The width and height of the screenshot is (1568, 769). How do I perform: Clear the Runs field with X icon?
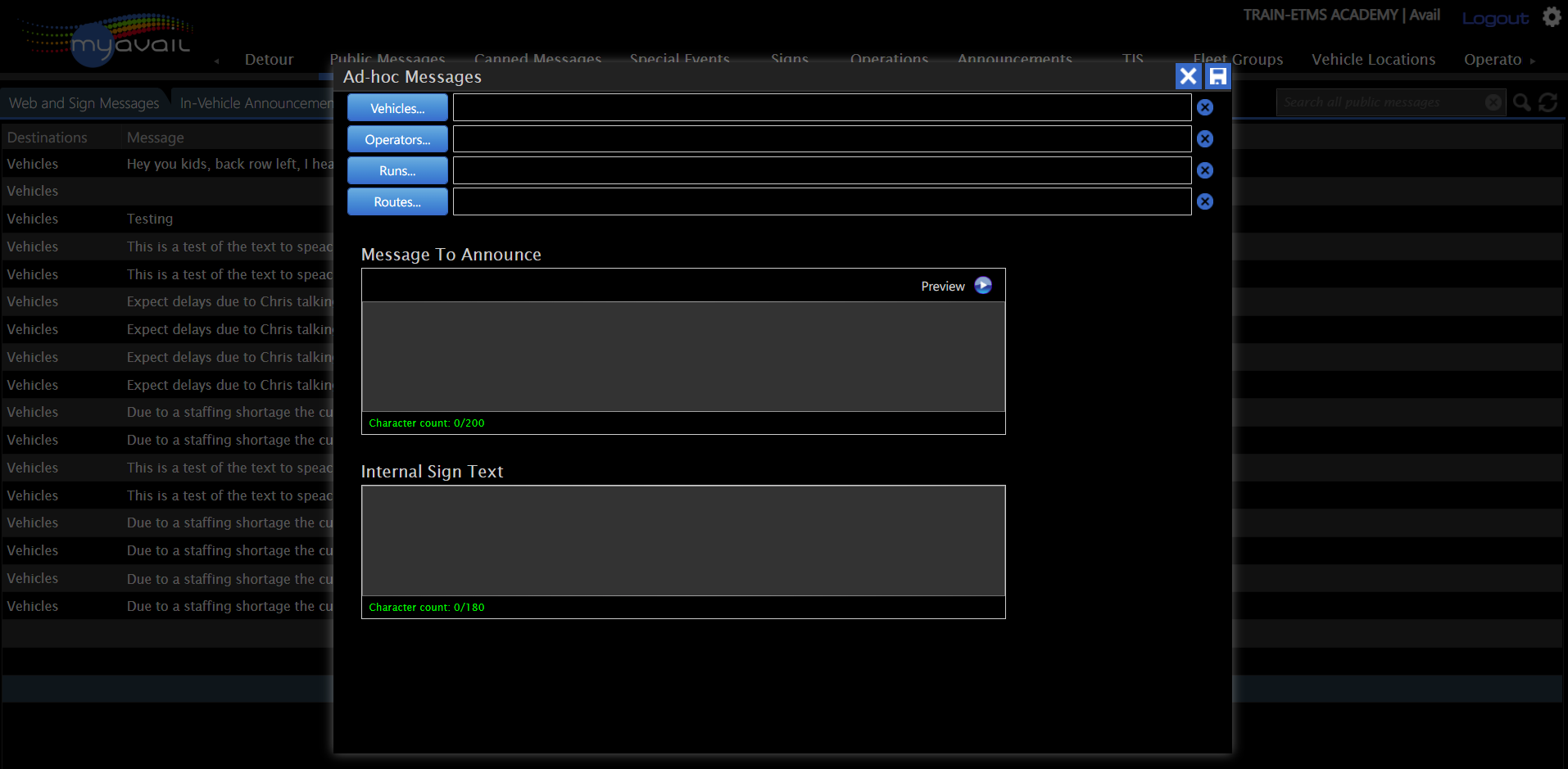point(1204,170)
